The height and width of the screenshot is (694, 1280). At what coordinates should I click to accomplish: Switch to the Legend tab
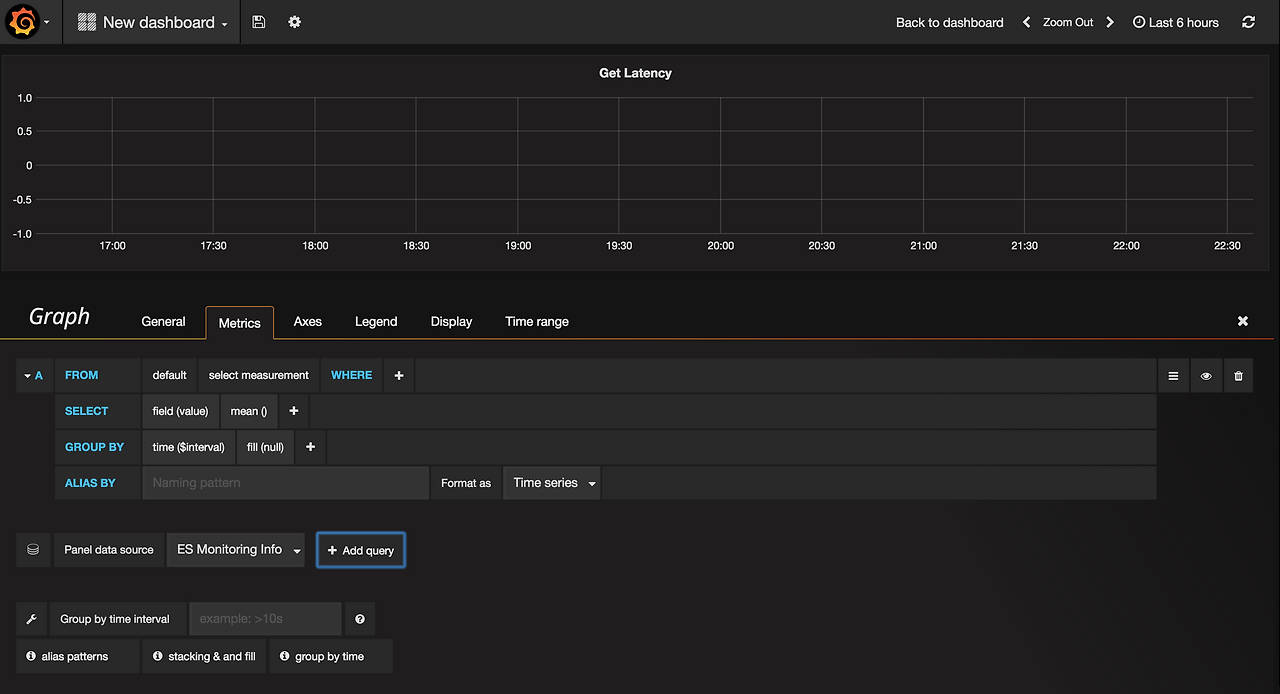point(376,321)
